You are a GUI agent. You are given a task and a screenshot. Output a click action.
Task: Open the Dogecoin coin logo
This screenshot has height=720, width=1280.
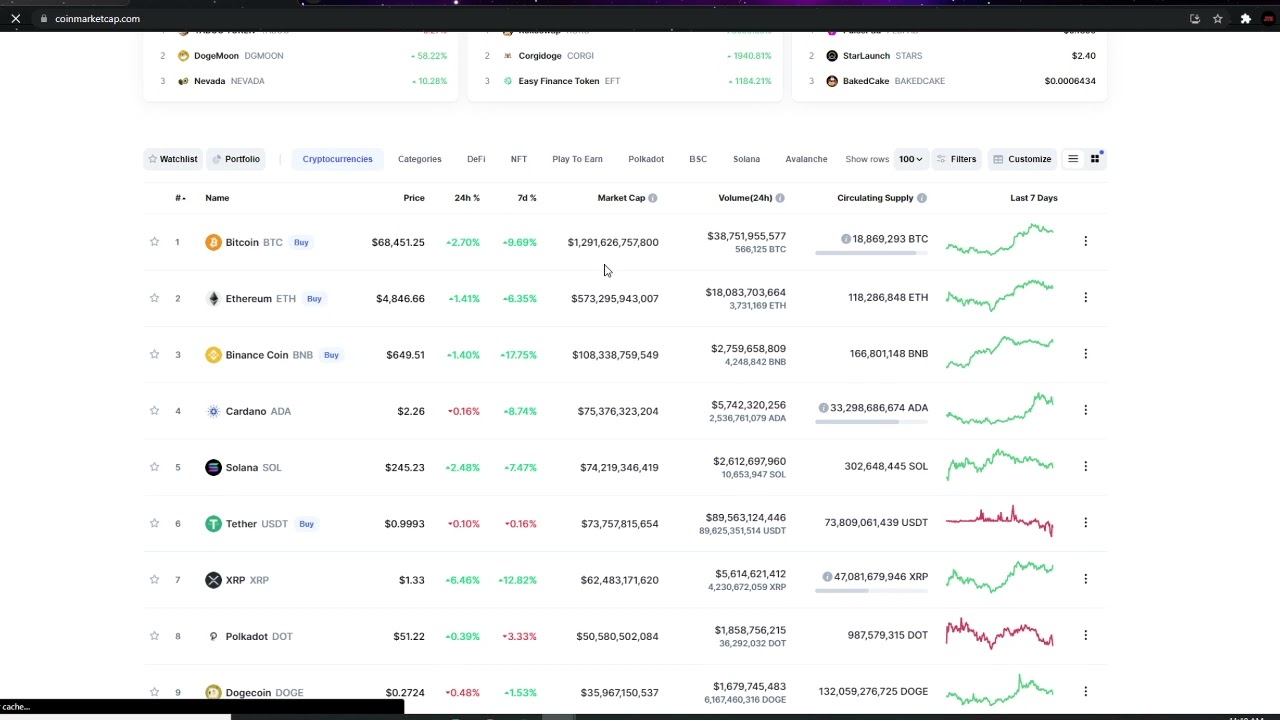213,692
